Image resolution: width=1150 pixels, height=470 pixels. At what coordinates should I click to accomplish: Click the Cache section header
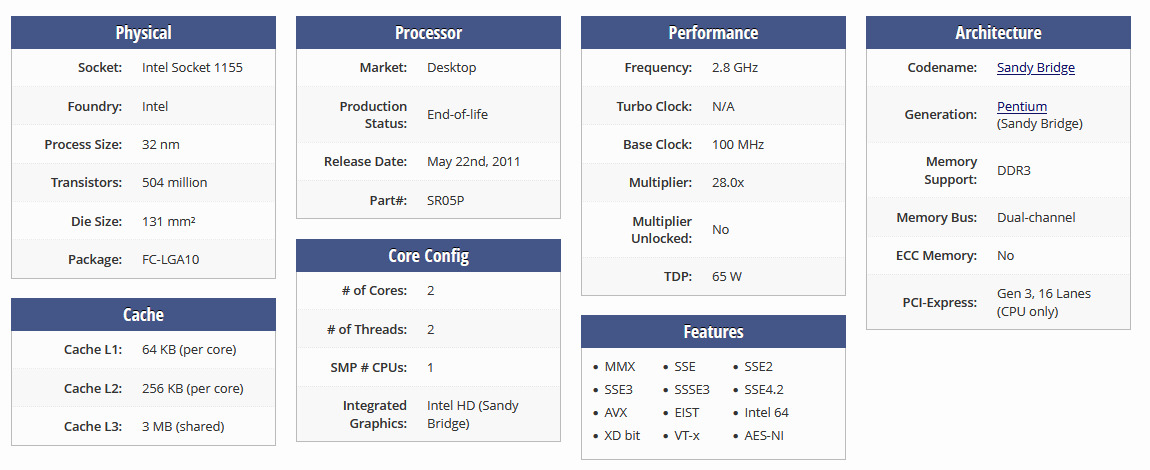pyautogui.click(x=143, y=314)
